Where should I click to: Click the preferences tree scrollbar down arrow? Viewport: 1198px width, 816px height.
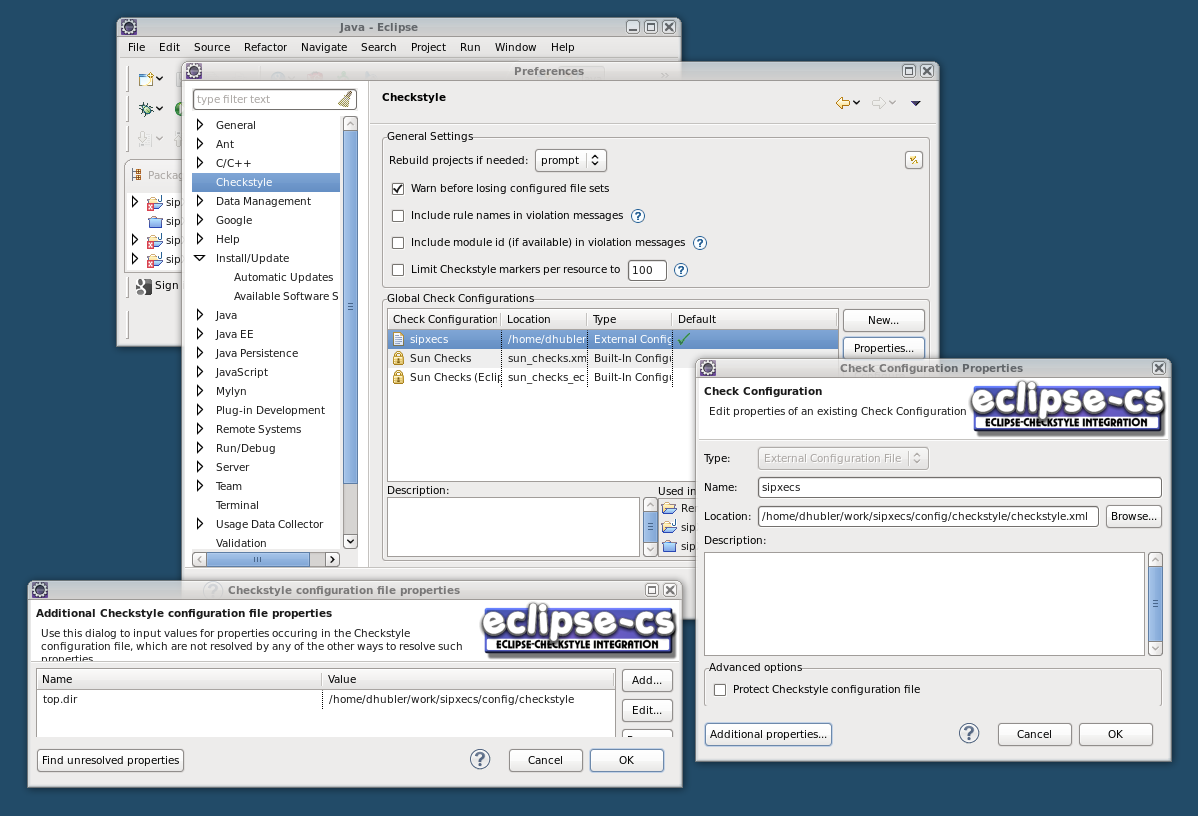coord(350,541)
